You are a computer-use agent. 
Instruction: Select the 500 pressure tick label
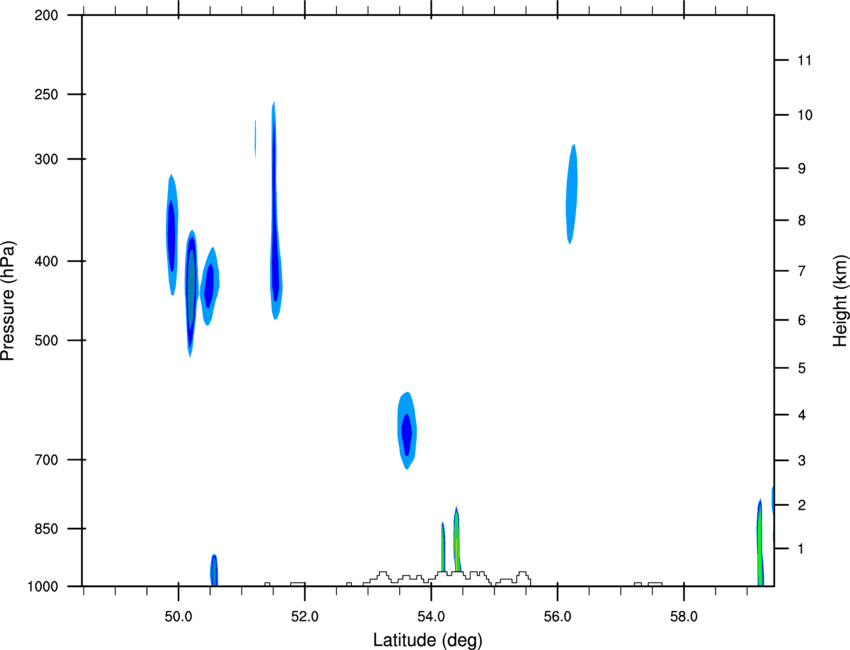click(46, 340)
